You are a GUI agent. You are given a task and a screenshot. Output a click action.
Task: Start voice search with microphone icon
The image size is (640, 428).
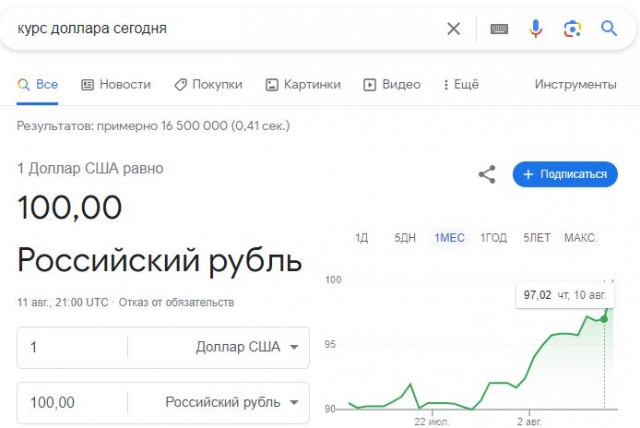[x=536, y=28]
